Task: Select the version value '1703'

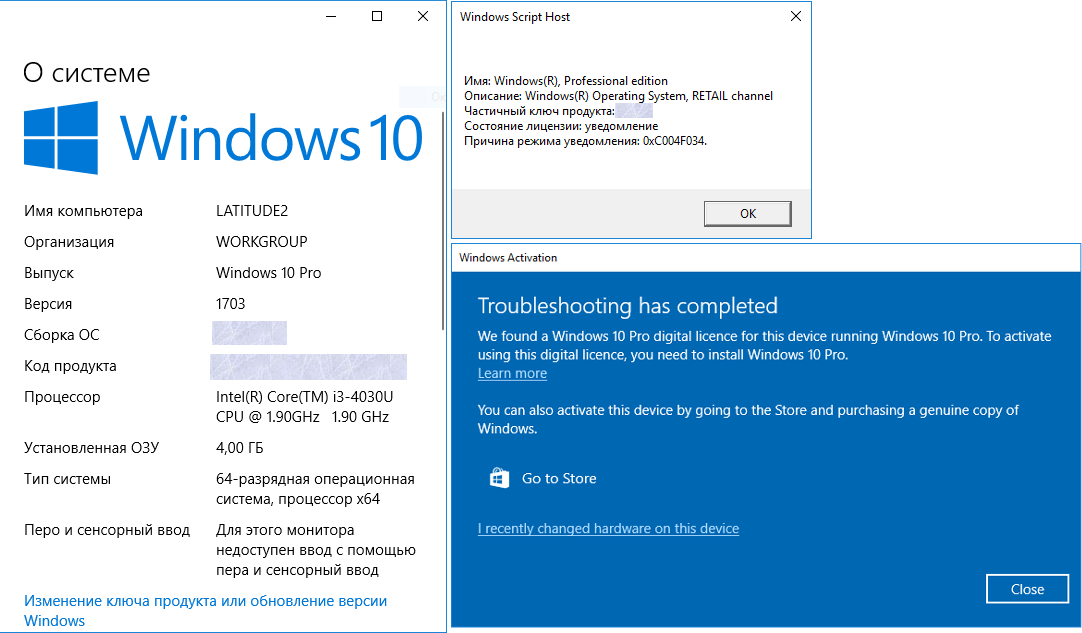Action: [230, 304]
